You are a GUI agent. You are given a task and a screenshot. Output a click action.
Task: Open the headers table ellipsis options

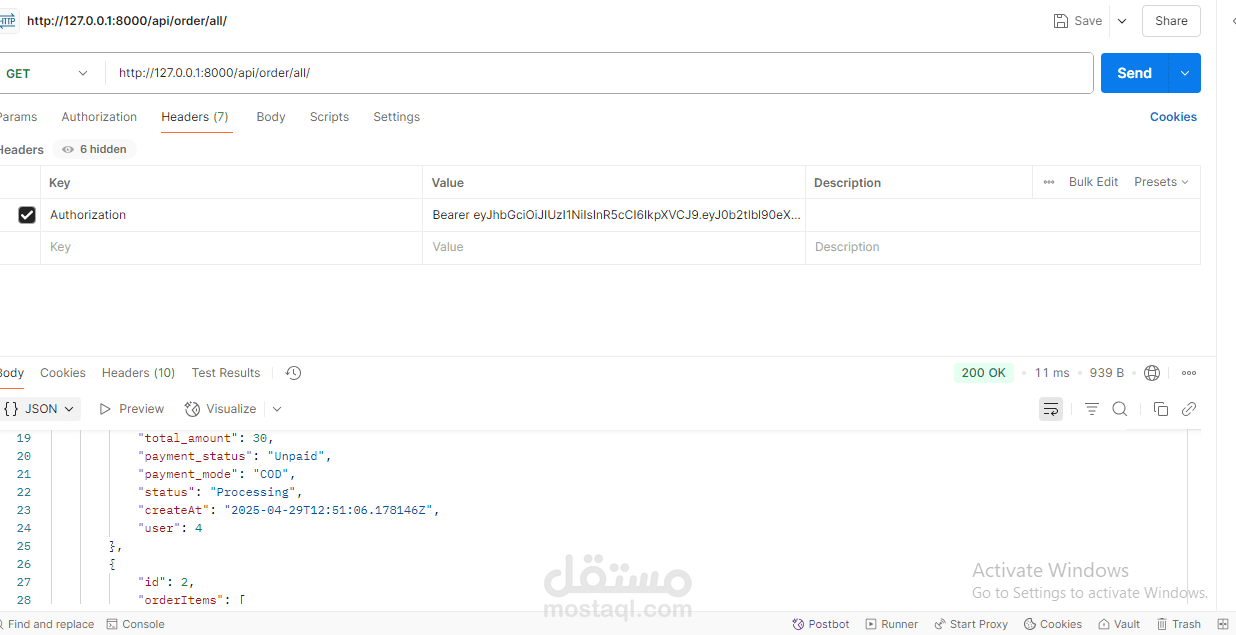(x=1049, y=182)
